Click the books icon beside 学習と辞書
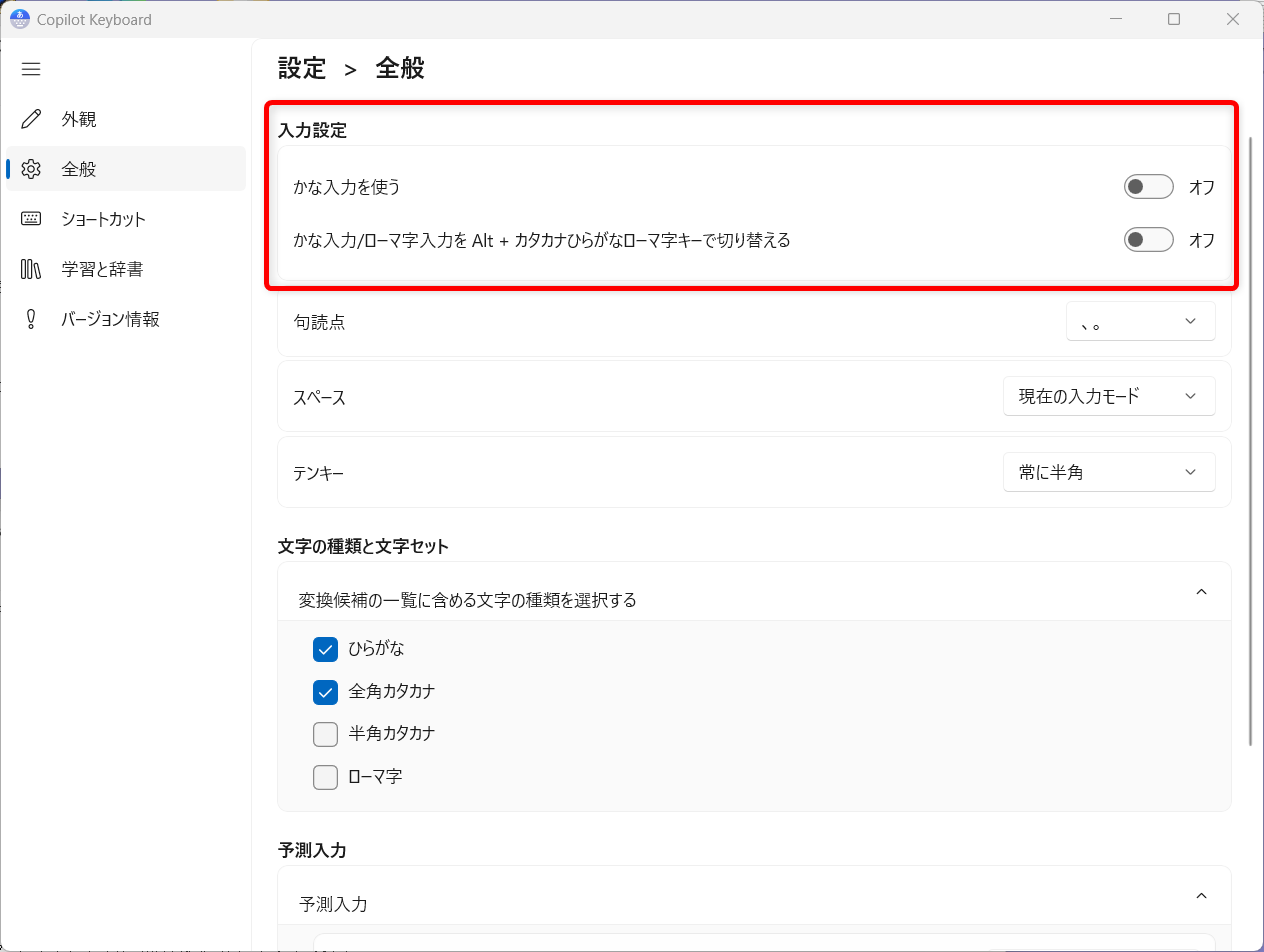 (31, 269)
